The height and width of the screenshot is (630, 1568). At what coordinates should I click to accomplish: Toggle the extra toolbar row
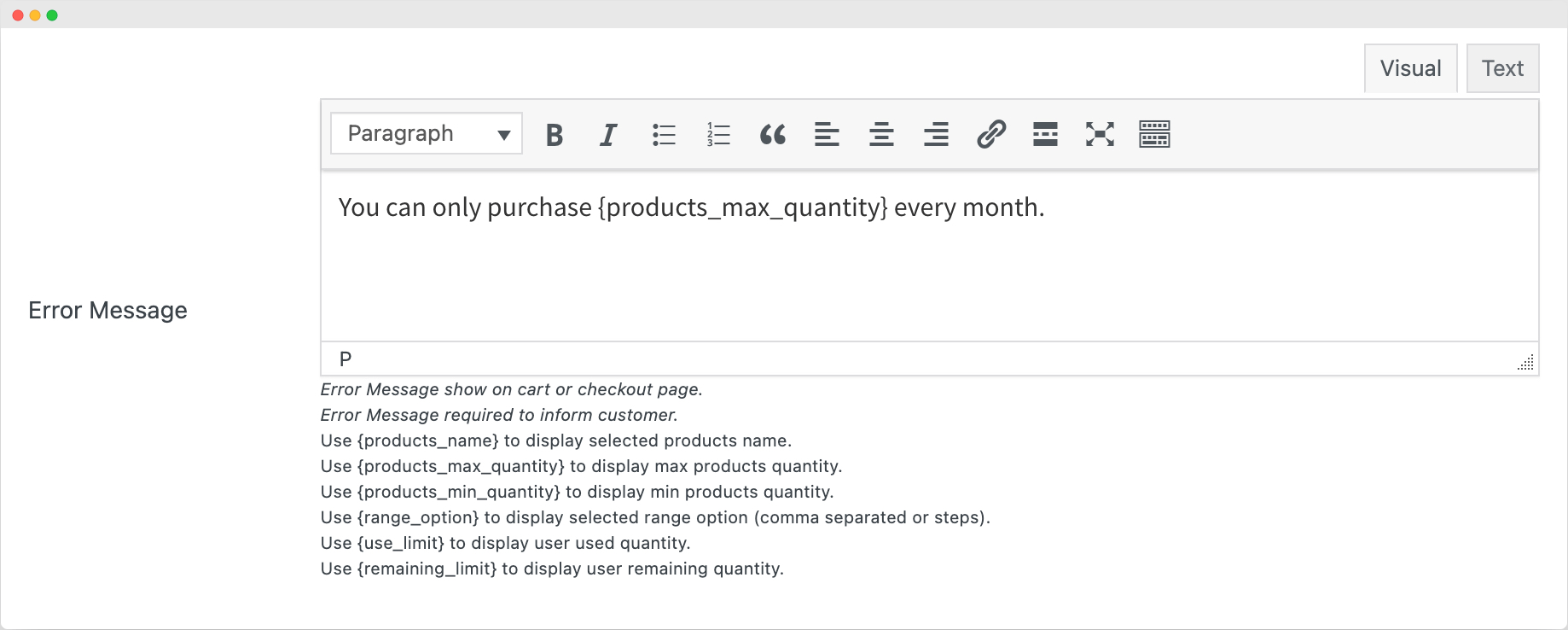1154,135
